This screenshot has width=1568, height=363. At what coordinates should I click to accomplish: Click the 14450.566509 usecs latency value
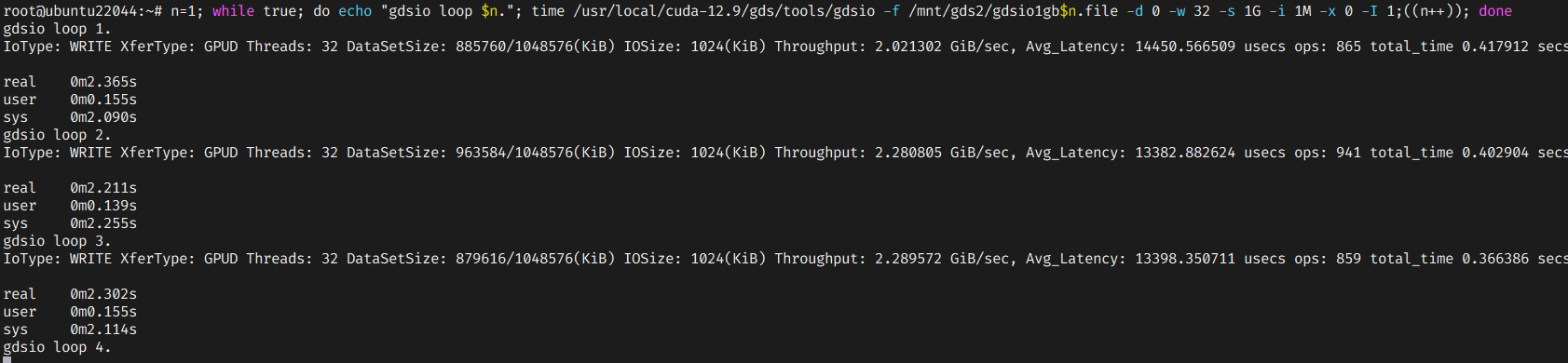1210,47
